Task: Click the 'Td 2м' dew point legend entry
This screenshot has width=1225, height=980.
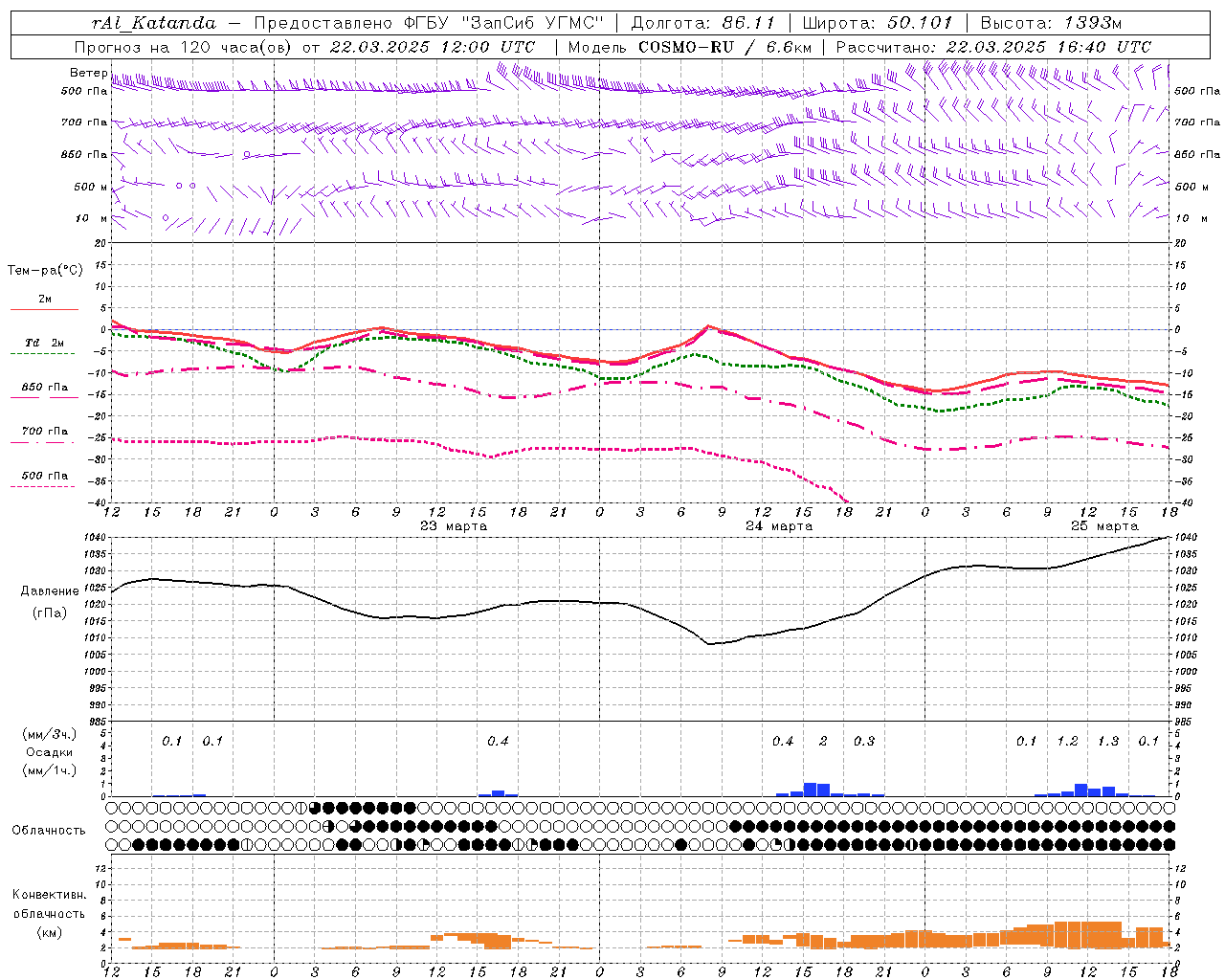Action: [x=44, y=343]
